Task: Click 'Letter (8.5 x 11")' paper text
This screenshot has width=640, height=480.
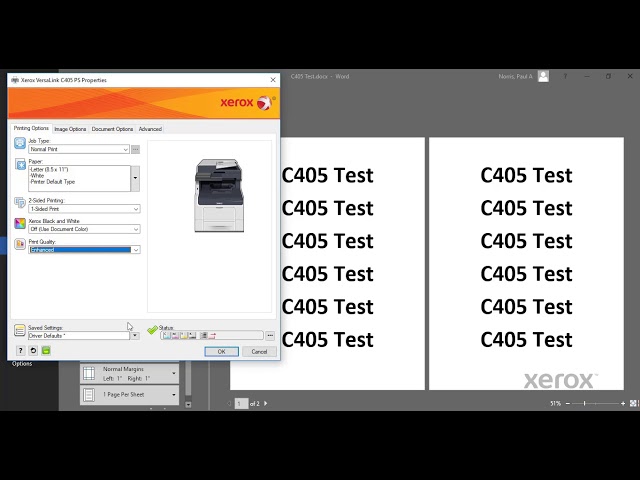Action: pyautogui.click(x=49, y=169)
